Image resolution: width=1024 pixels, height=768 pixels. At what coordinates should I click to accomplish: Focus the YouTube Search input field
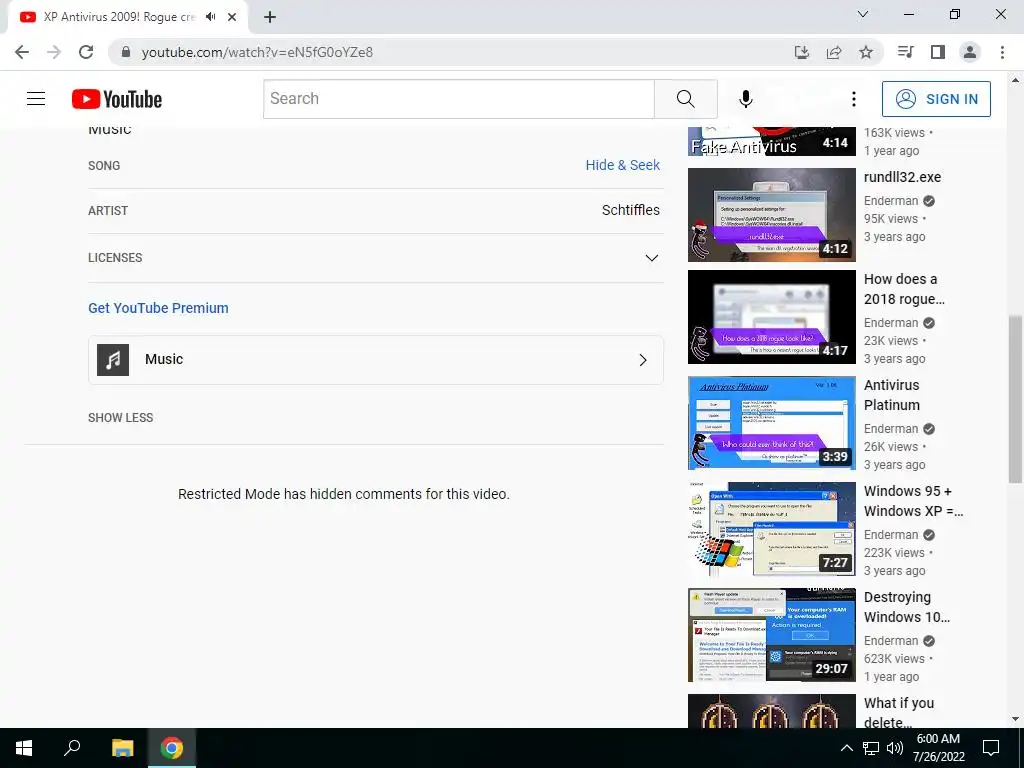click(459, 99)
